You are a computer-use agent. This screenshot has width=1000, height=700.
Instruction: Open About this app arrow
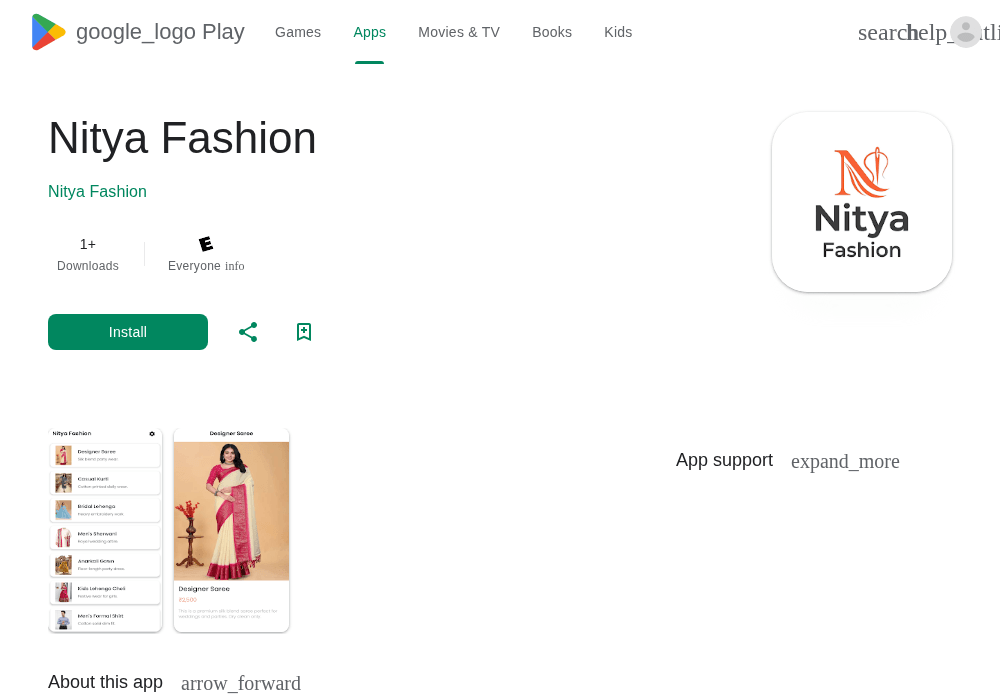[241, 683]
